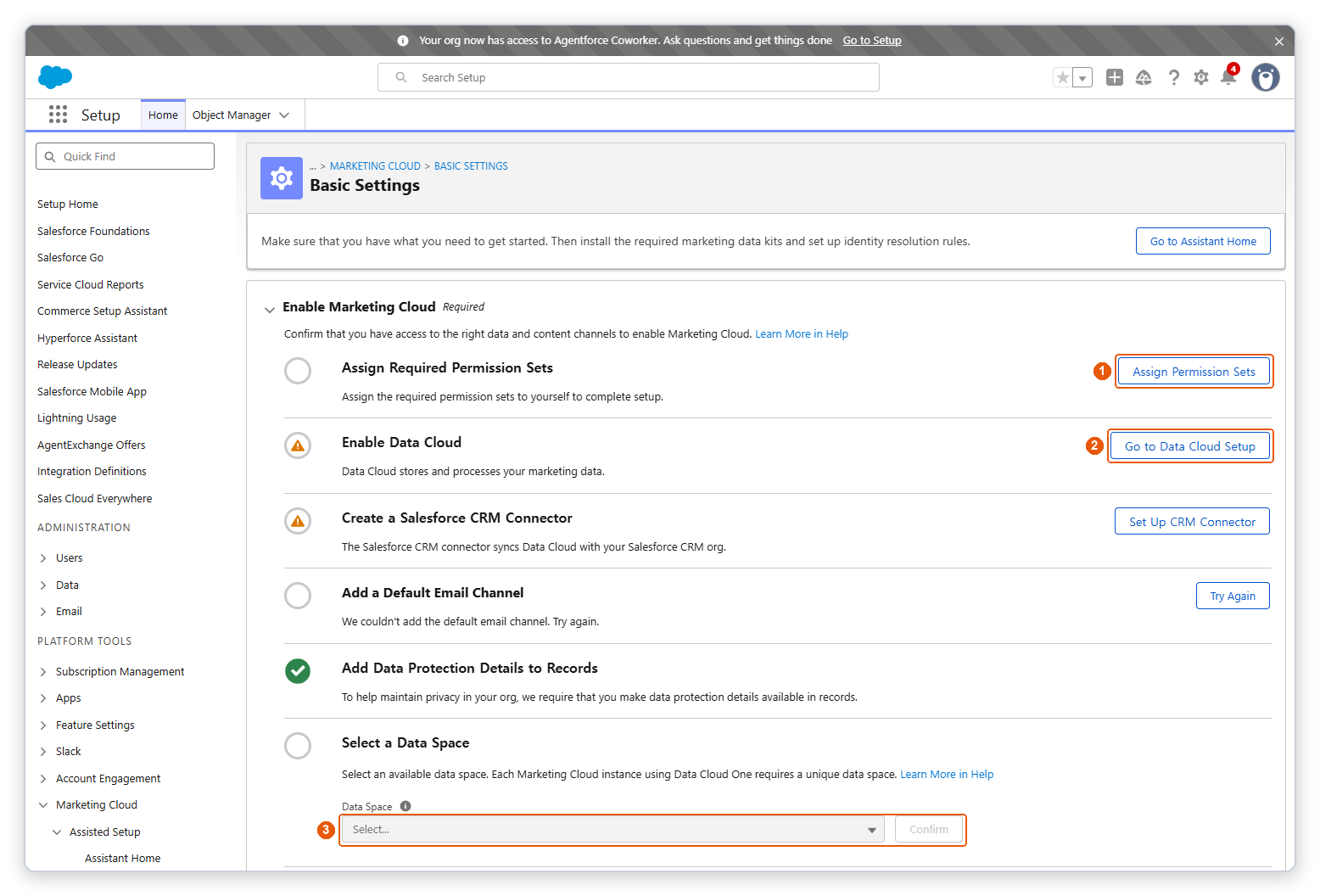Click Go to Assistant Home button

pos(1203,242)
